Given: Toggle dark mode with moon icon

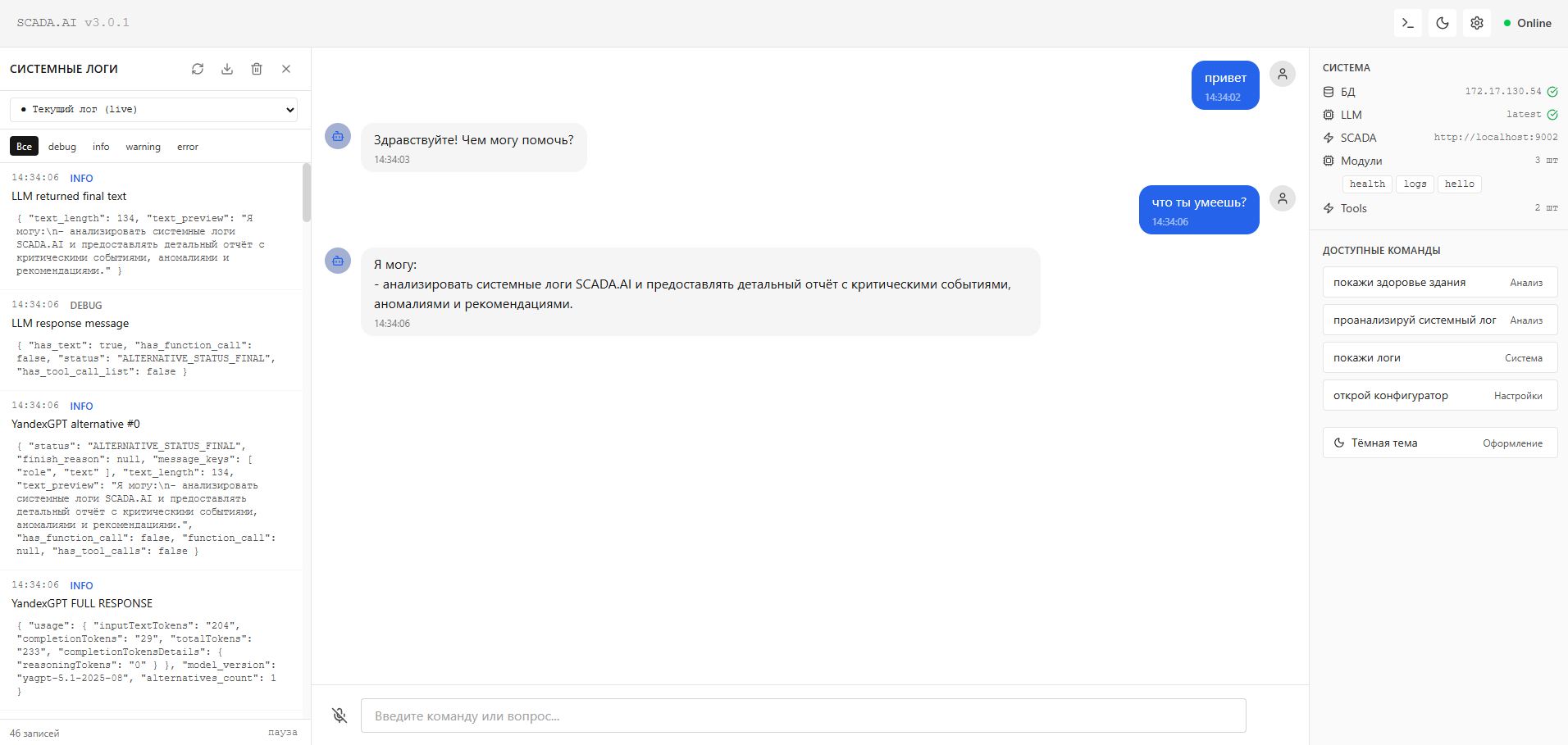Looking at the screenshot, I should point(1443,23).
